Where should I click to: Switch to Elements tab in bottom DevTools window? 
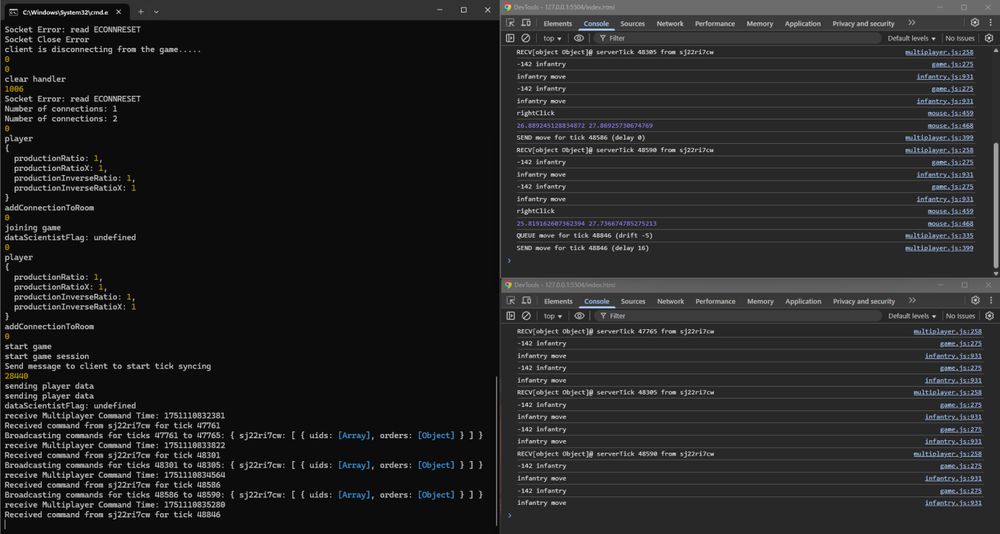[x=557, y=301]
